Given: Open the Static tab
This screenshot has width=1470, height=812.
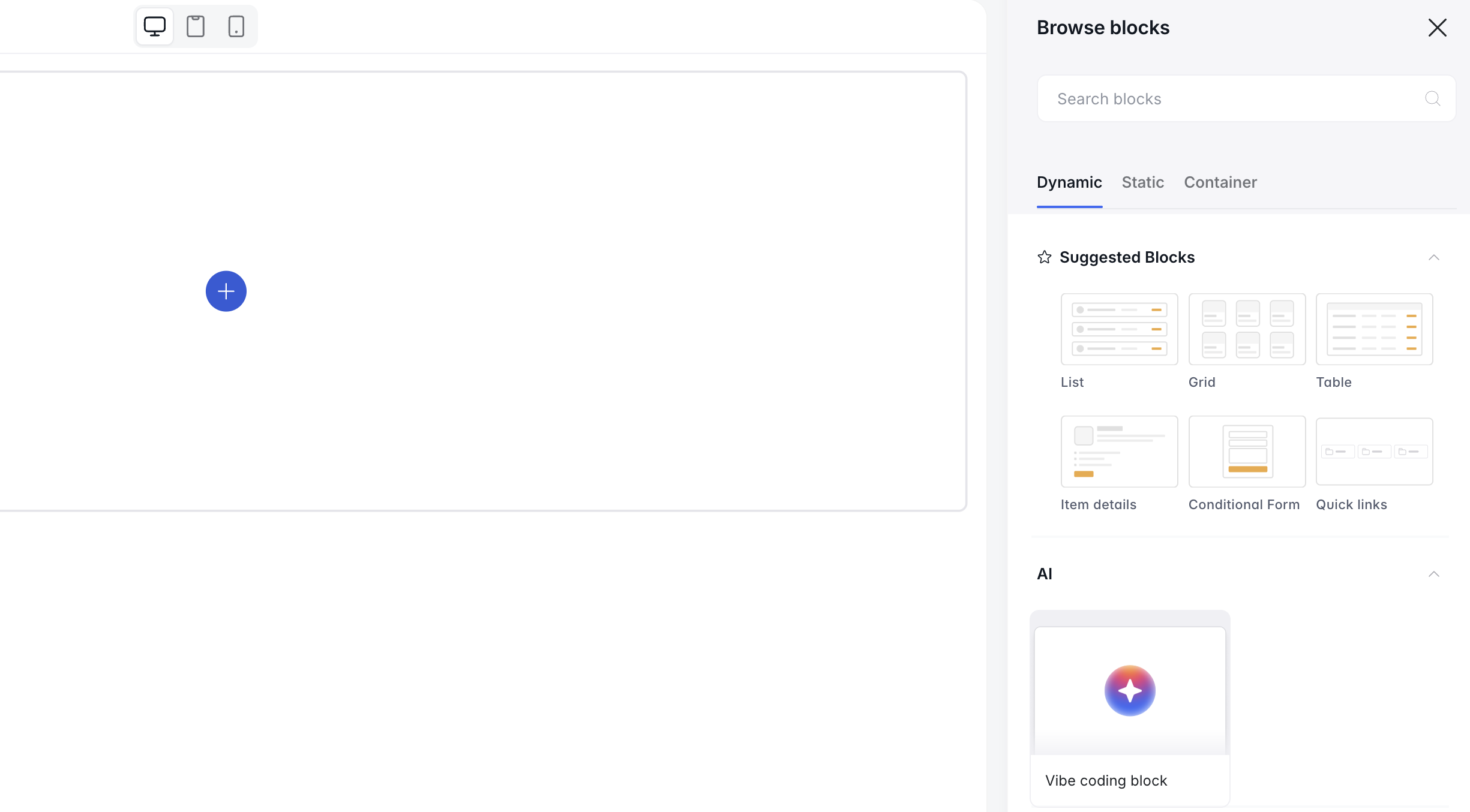Looking at the screenshot, I should coord(1142,182).
